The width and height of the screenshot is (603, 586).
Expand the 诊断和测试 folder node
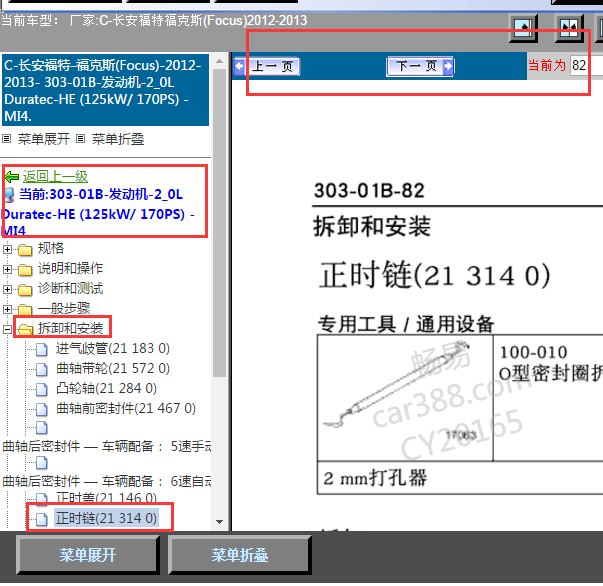[7, 289]
